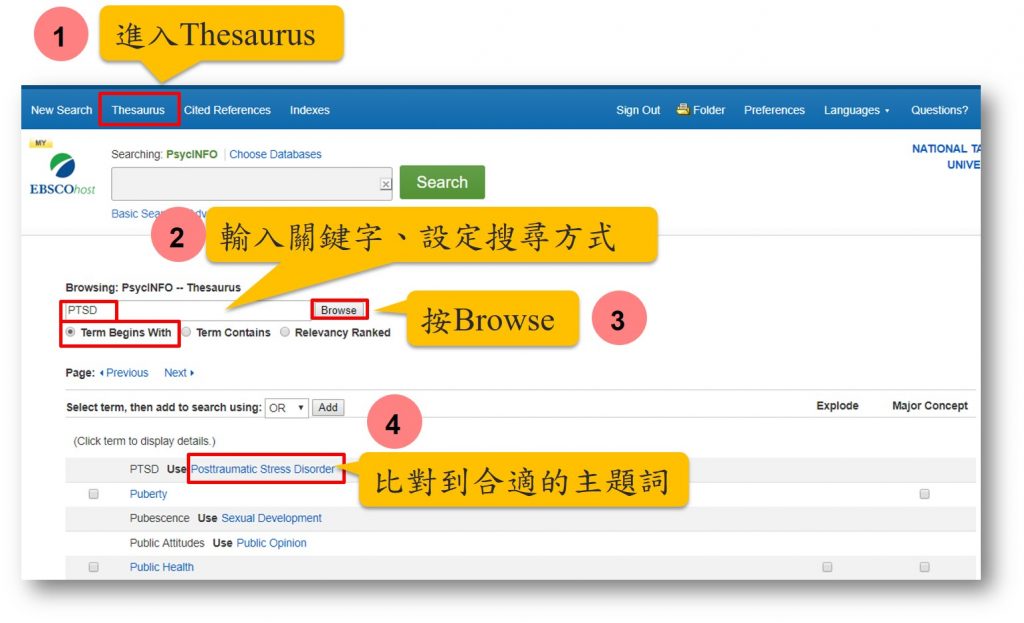Click Sign Out link
The width and height of the screenshot is (1024, 623).
pyautogui.click(x=638, y=110)
